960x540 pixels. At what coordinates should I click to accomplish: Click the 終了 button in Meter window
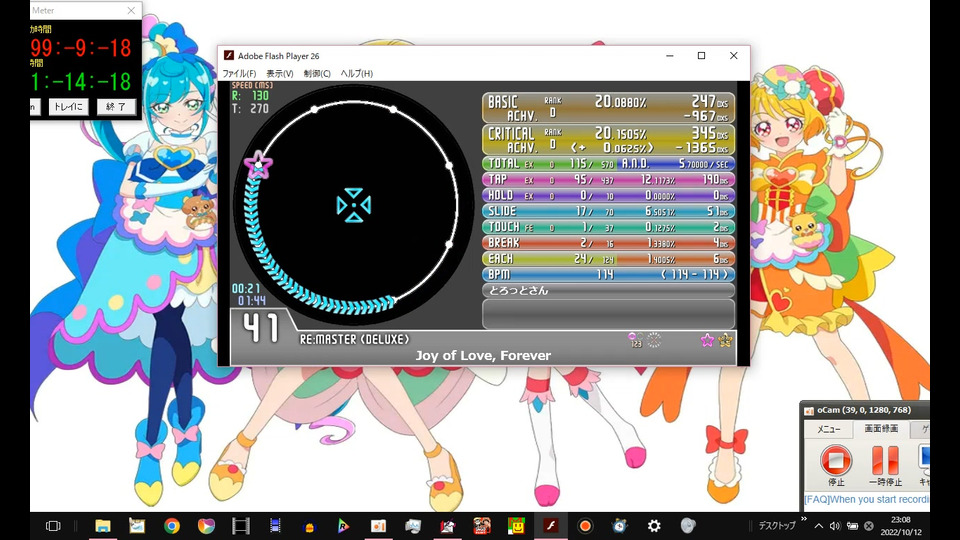pos(116,107)
